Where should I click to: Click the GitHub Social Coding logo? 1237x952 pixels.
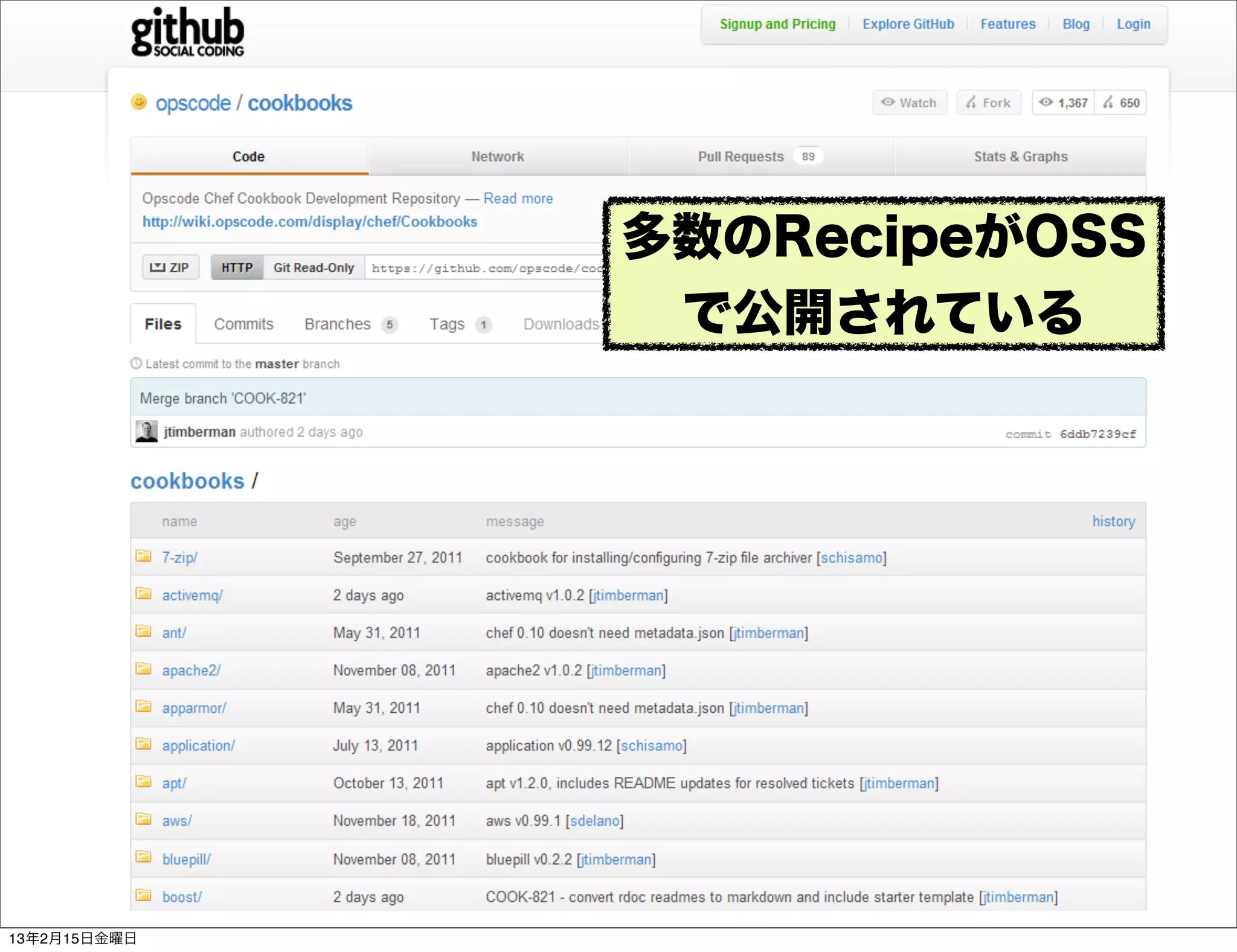[187, 32]
